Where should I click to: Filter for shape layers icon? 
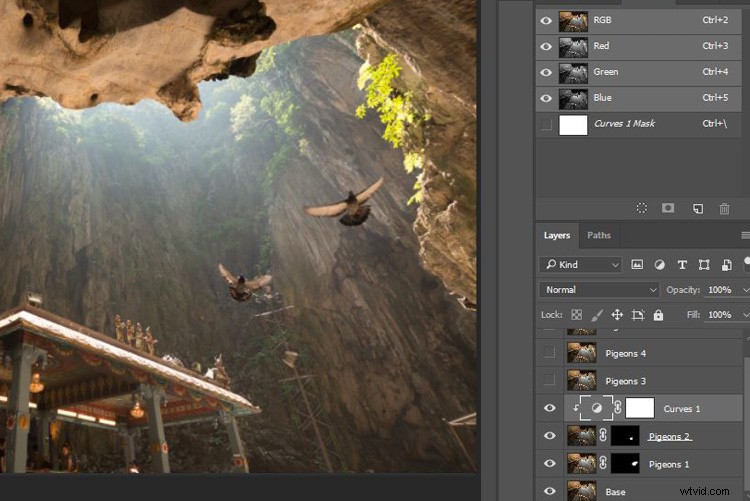click(x=704, y=265)
